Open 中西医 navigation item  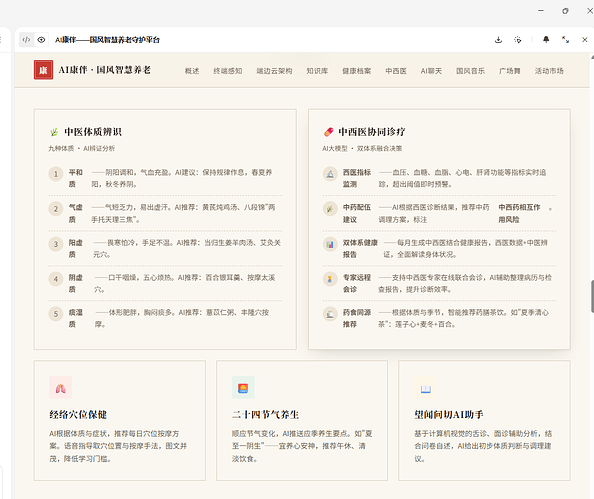point(396,71)
